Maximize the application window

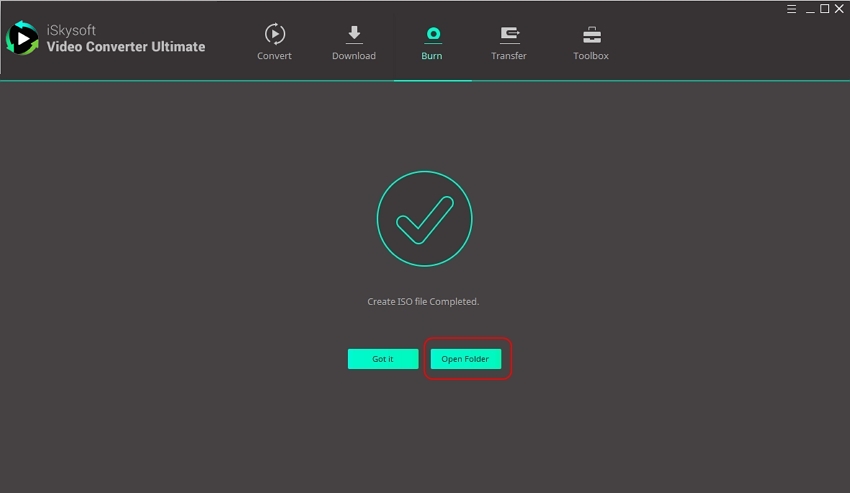(825, 9)
